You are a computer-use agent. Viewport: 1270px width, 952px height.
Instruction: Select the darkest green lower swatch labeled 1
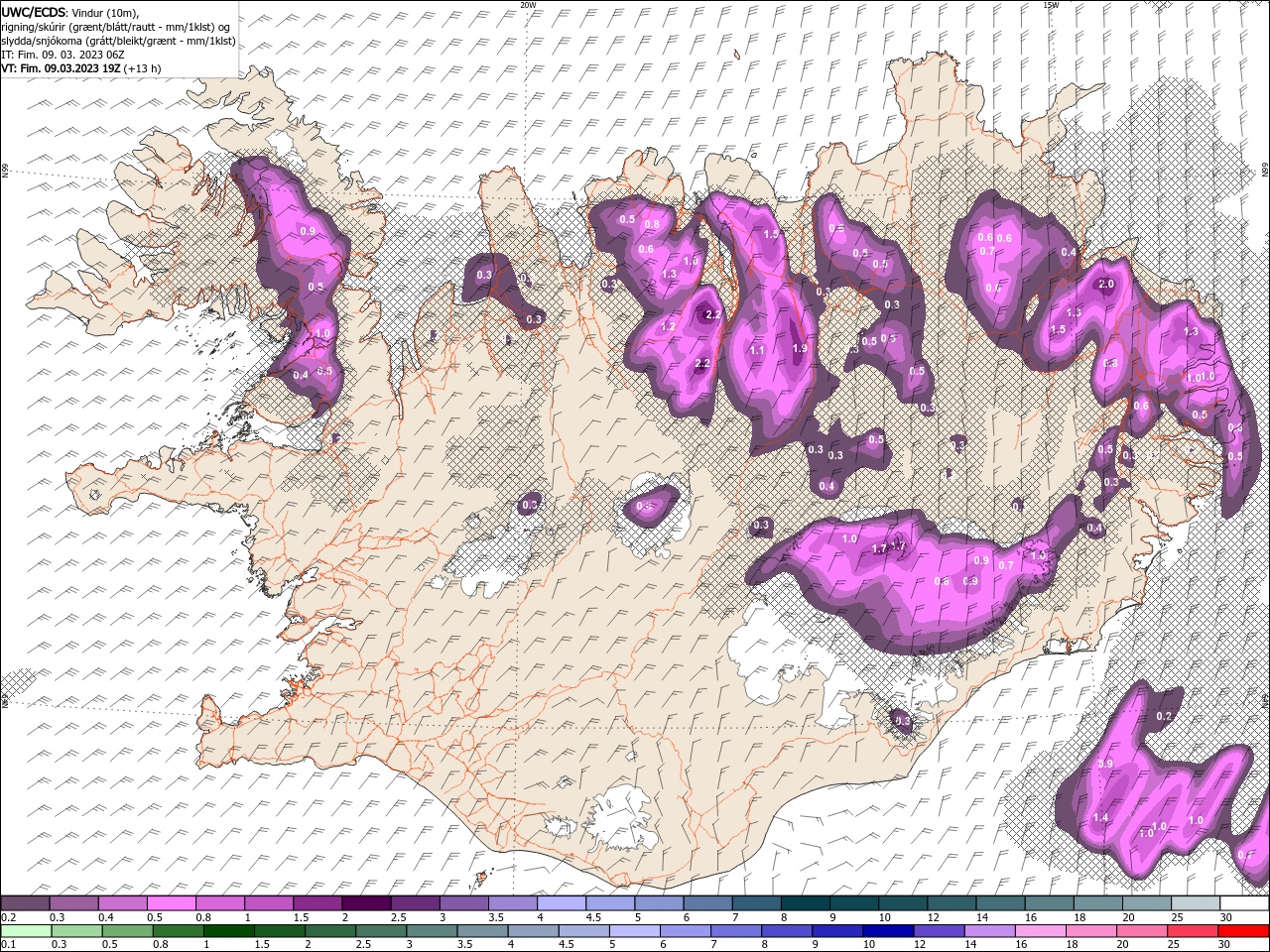coord(229,931)
